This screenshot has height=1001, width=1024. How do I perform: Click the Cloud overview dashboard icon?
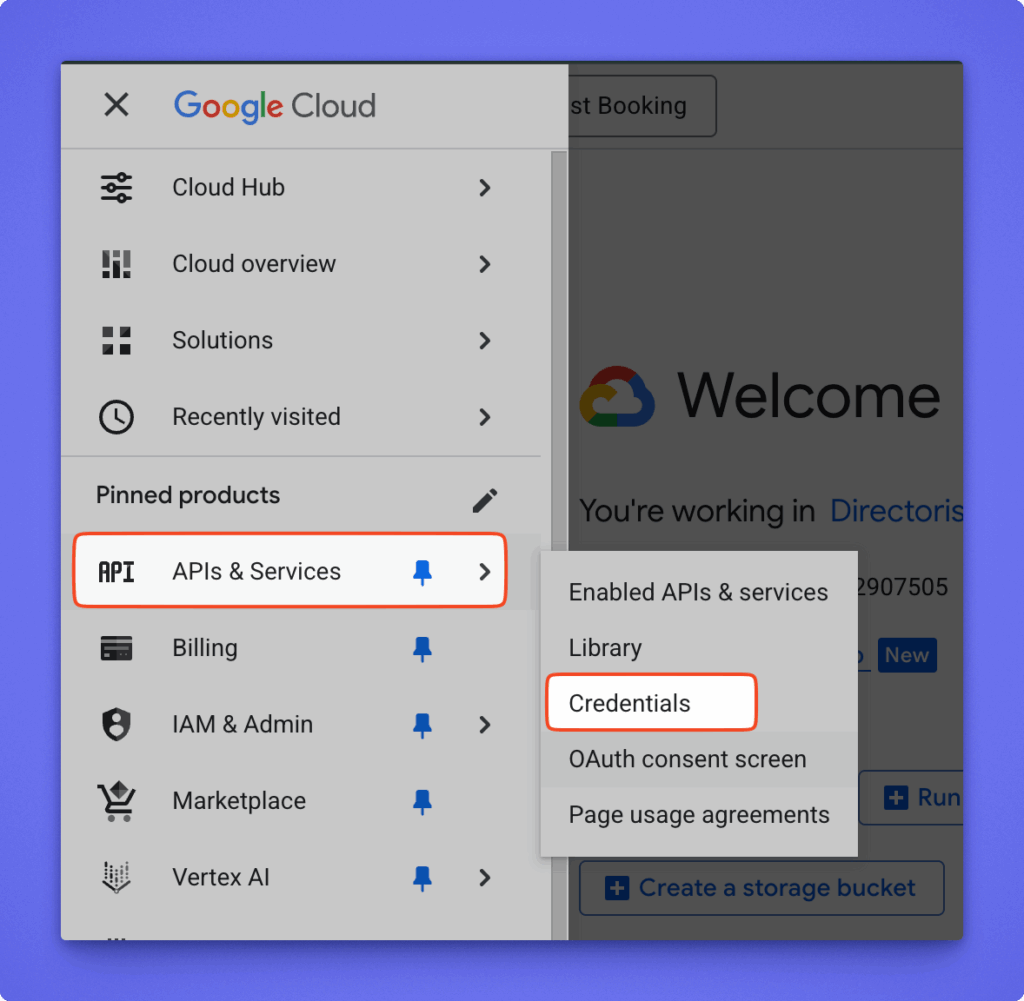click(117, 264)
